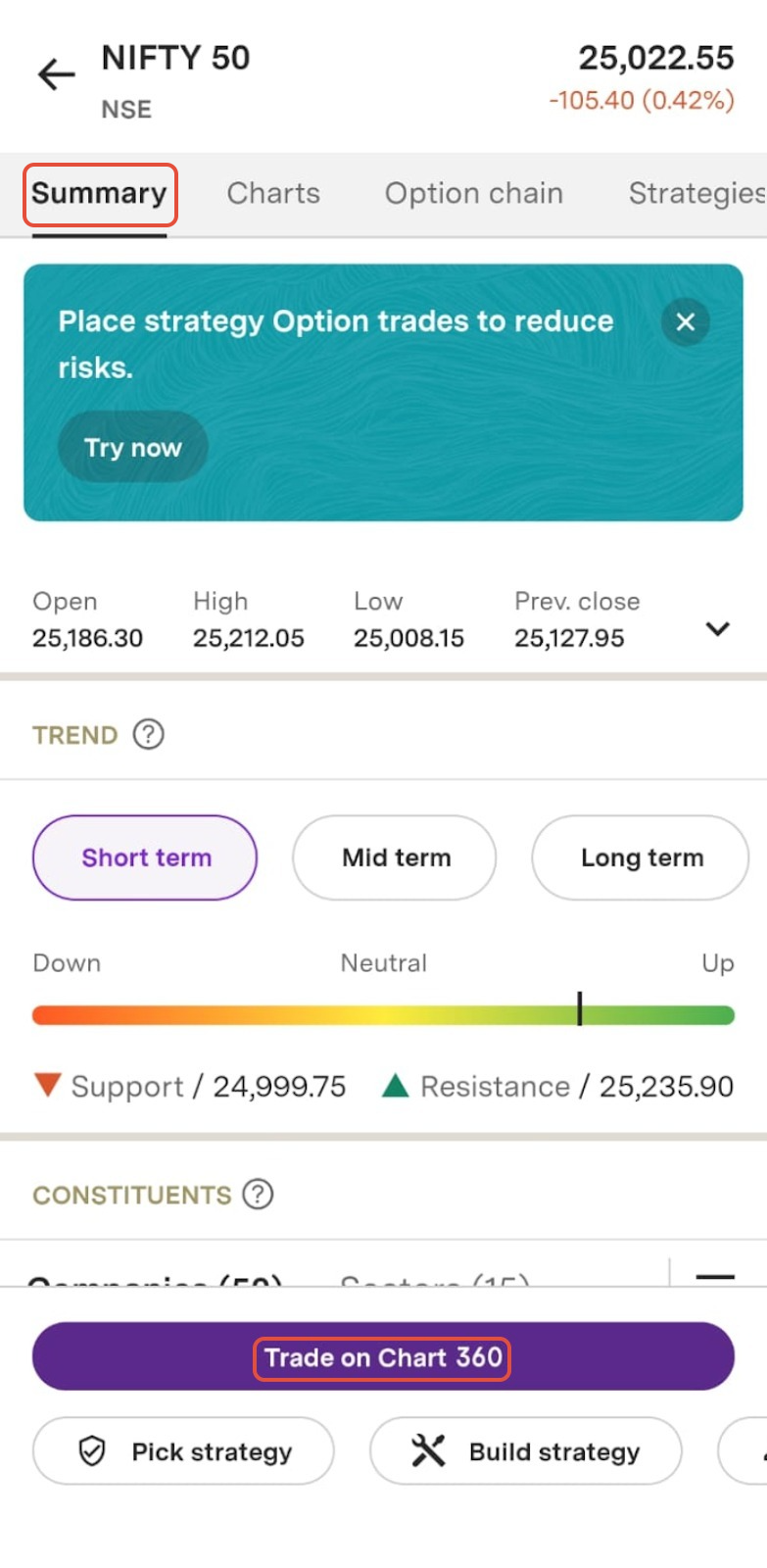Switch to the Charts tab
Image resolution: width=767 pixels, height=1568 pixels.
(273, 194)
